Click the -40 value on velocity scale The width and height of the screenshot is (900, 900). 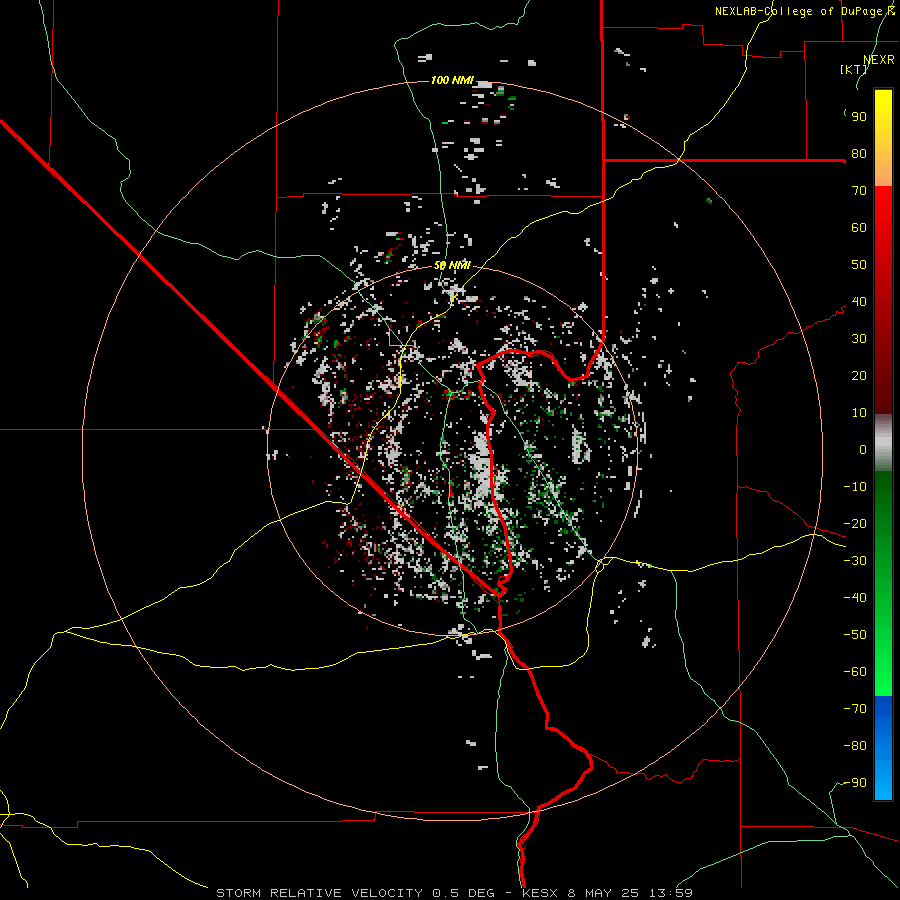[x=855, y=598]
